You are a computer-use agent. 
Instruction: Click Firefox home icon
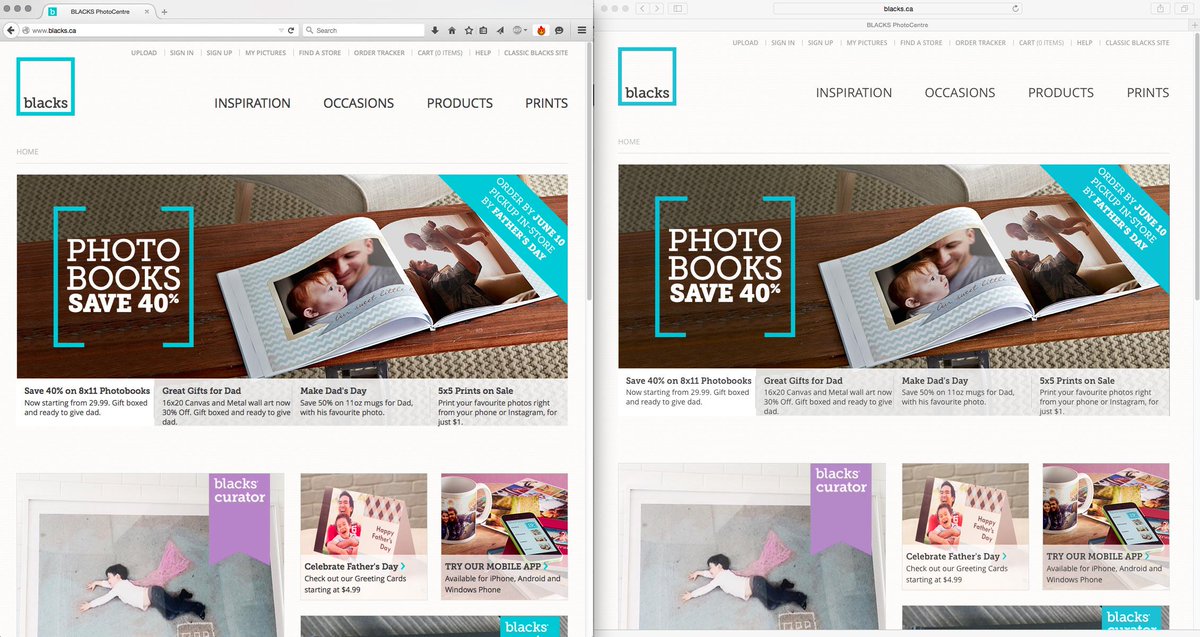tap(452, 30)
